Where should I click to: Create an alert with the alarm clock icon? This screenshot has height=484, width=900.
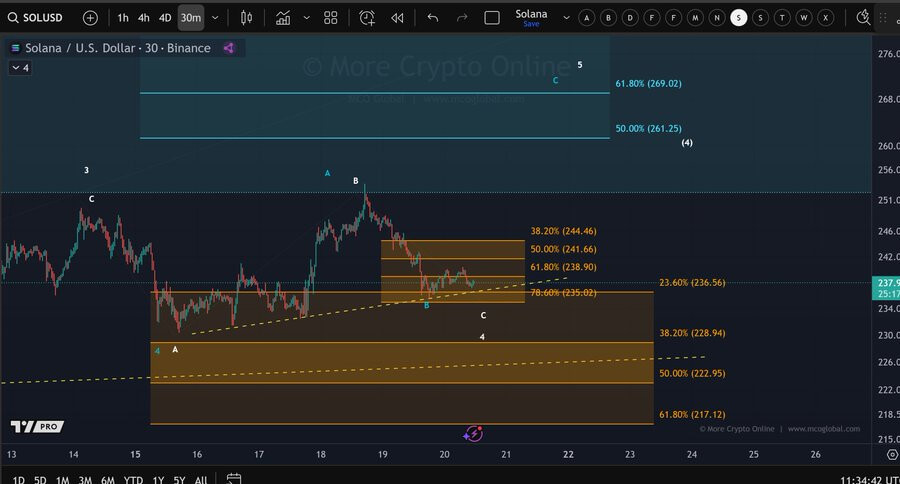pos(367,18)
